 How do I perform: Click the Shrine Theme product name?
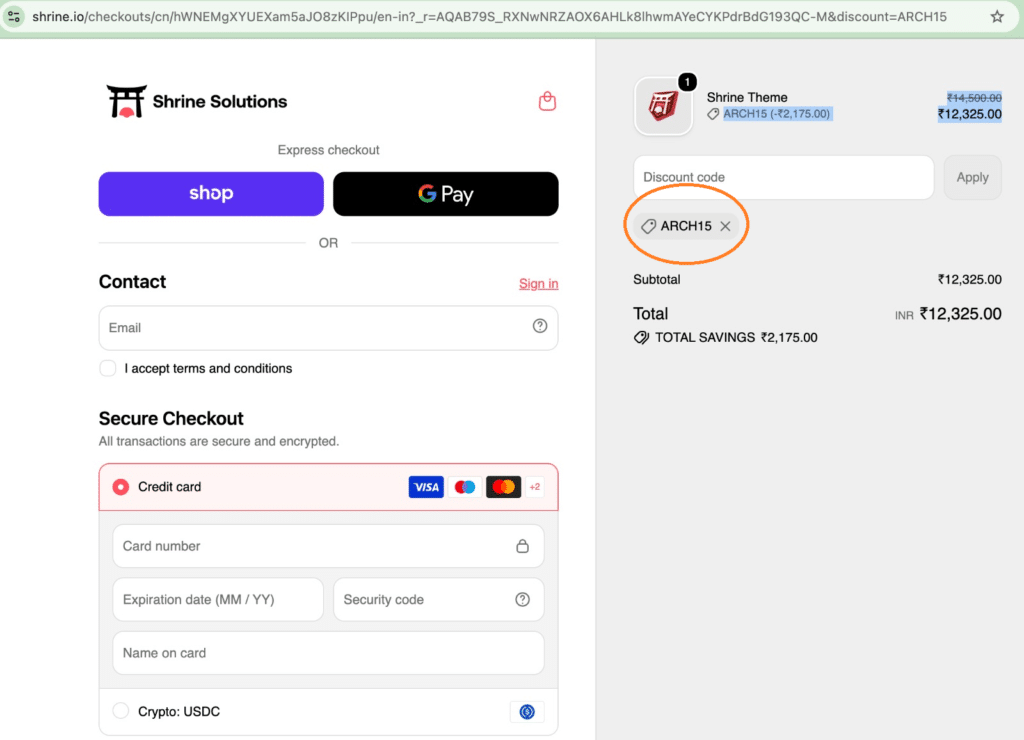747,97
